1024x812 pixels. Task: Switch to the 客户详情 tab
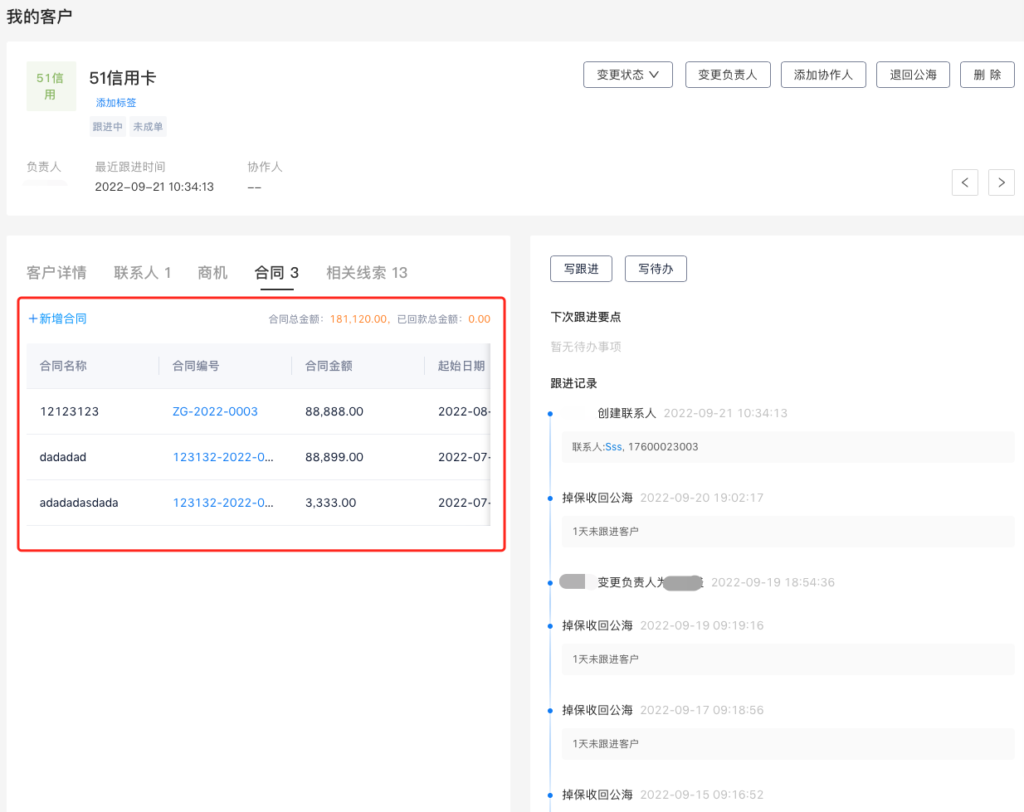56,272
